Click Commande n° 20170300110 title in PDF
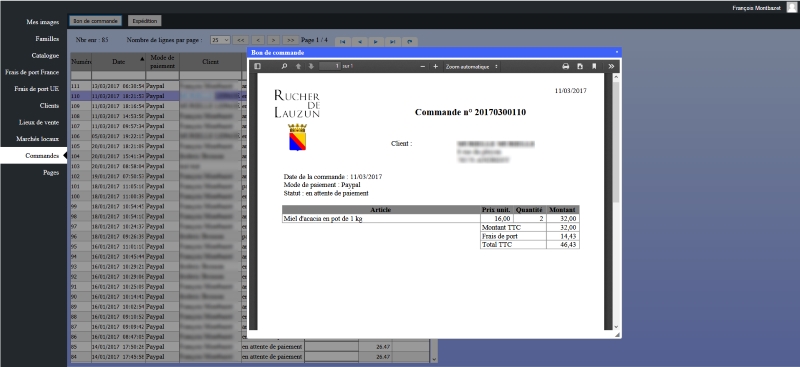Image resolution: width=800 pixels, height=367 pixels. click(470, 112)
